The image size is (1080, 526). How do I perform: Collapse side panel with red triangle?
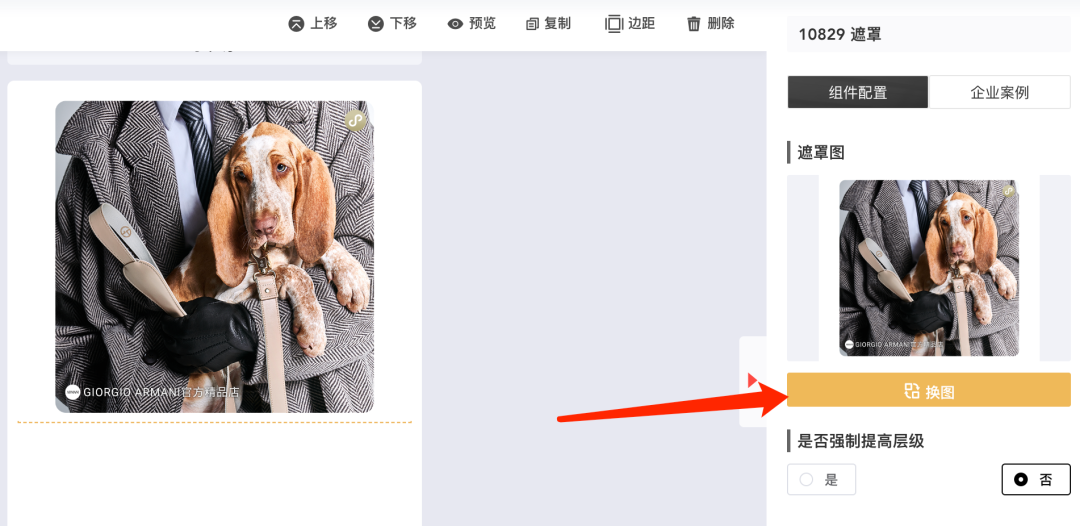pos(753,380)
